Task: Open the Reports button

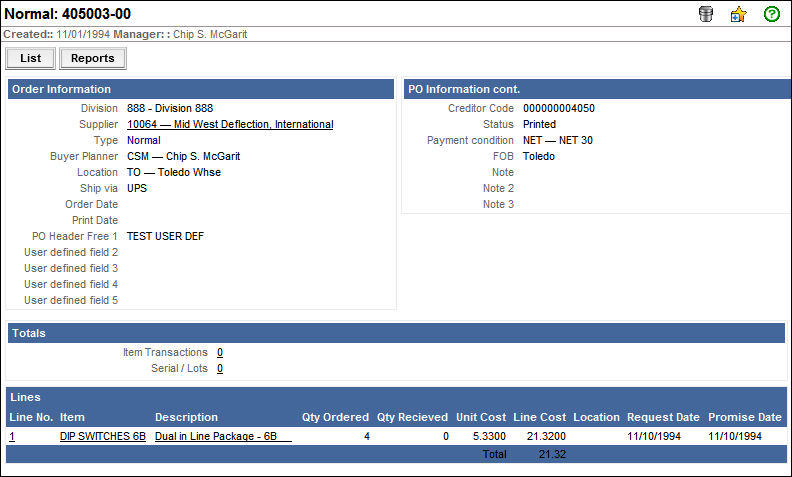Action: [93, 58]
